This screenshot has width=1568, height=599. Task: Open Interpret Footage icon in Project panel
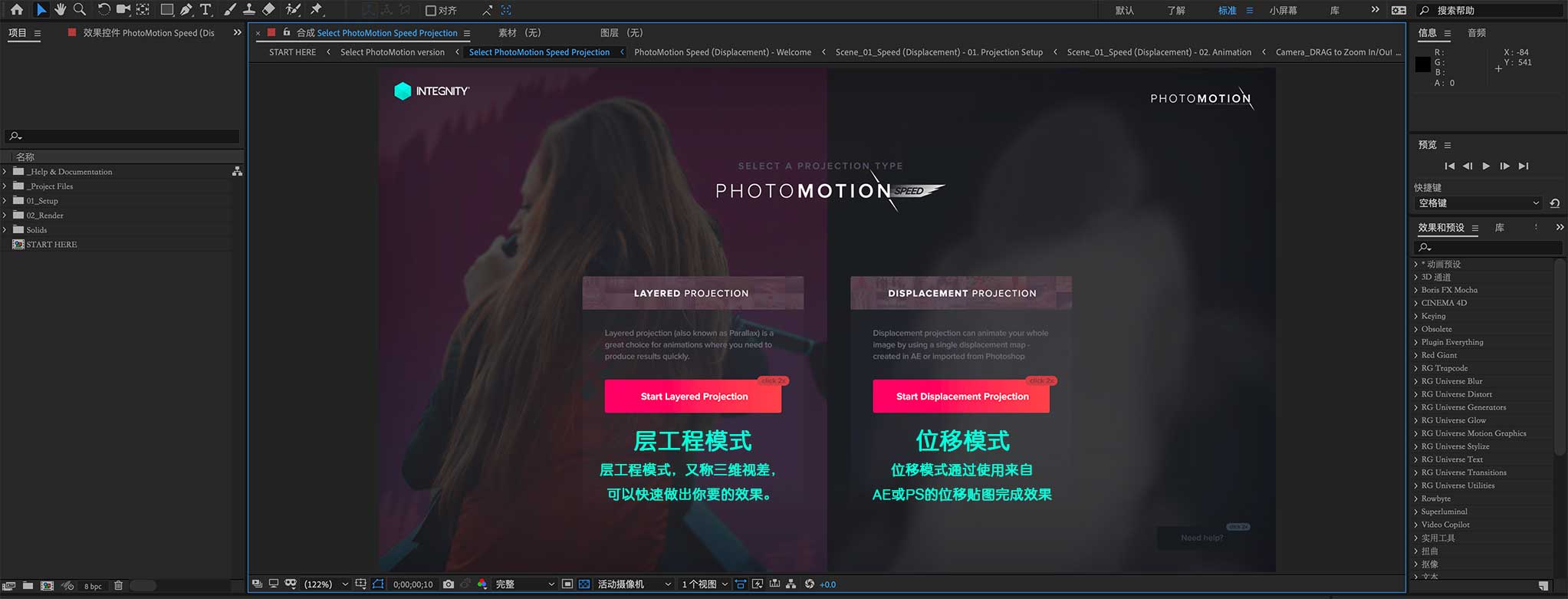point(8,586)
